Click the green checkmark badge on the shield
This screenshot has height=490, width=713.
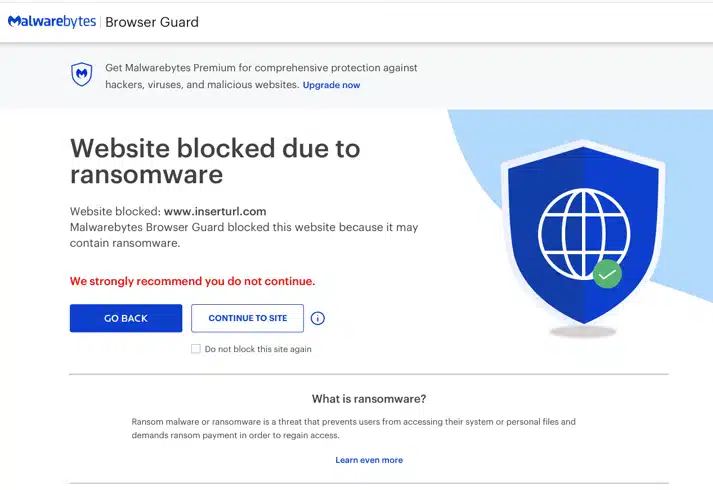point(607,274)
